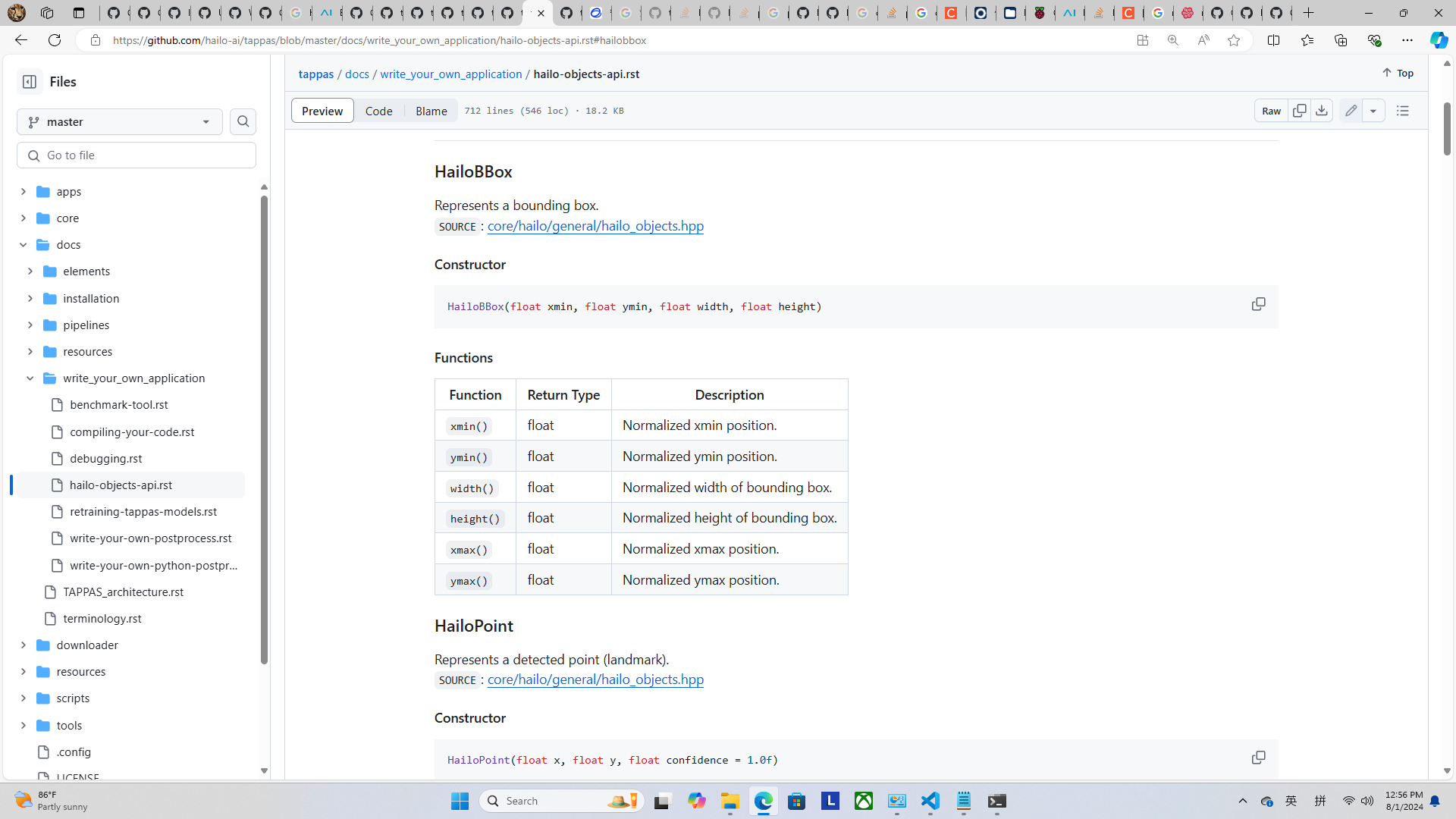Copy the HailoBBox constructor code
This screenshot has height=819, width=1456.
click(1258, 304)
